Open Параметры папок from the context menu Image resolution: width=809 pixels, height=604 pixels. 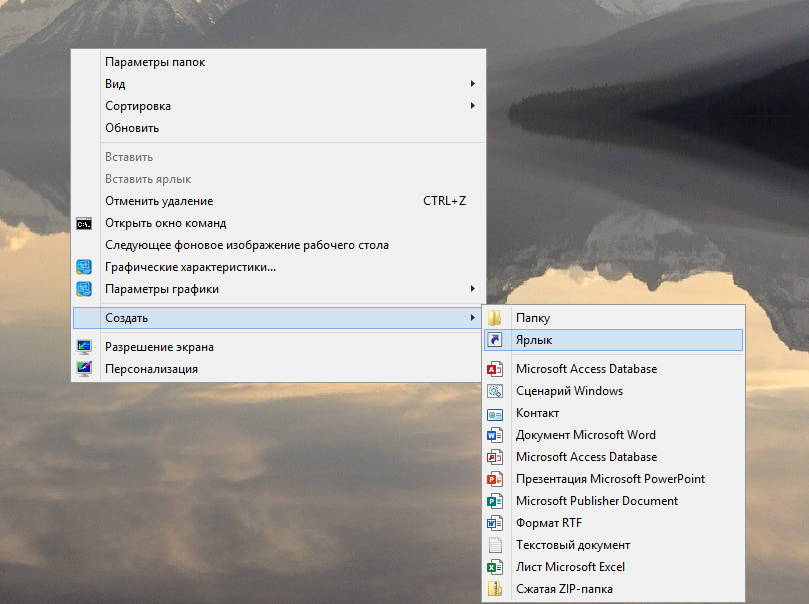point(278,62)
